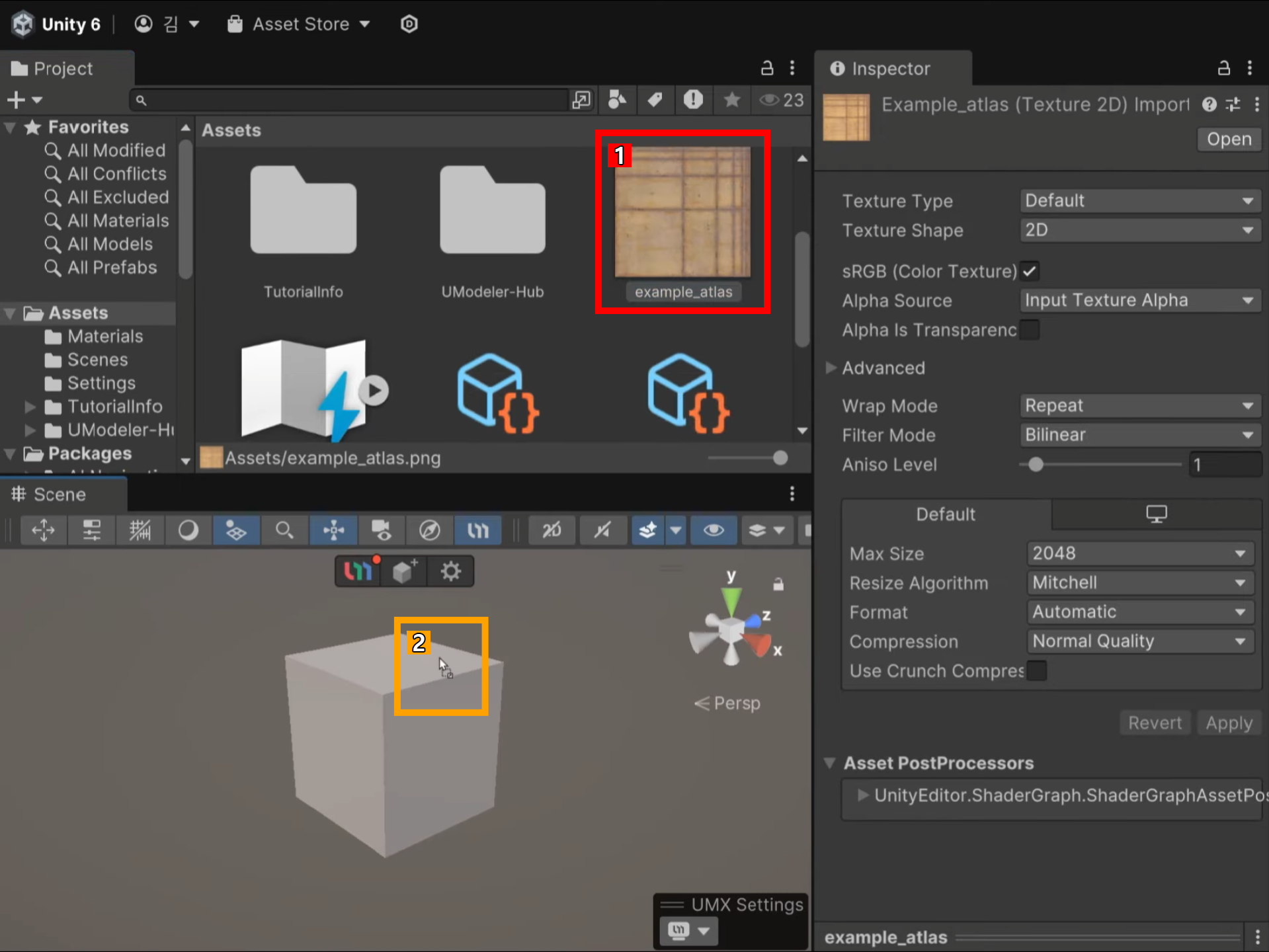Expand the UModeler-Hub folder in tree
Screen dimensions: 1269x952
click(x=30, y=430)
